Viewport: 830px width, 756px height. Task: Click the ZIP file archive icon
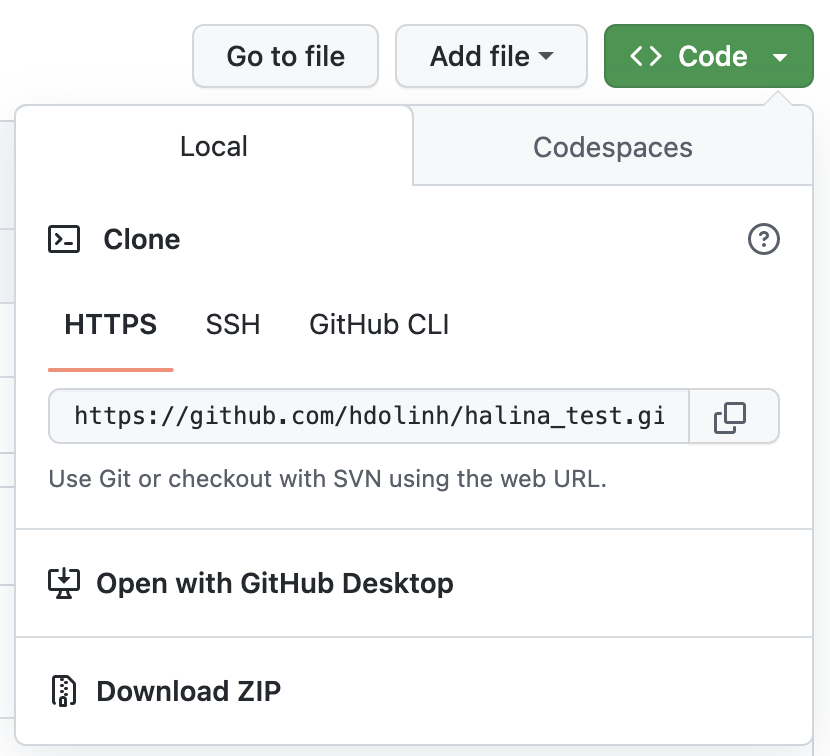click(64, 691)
